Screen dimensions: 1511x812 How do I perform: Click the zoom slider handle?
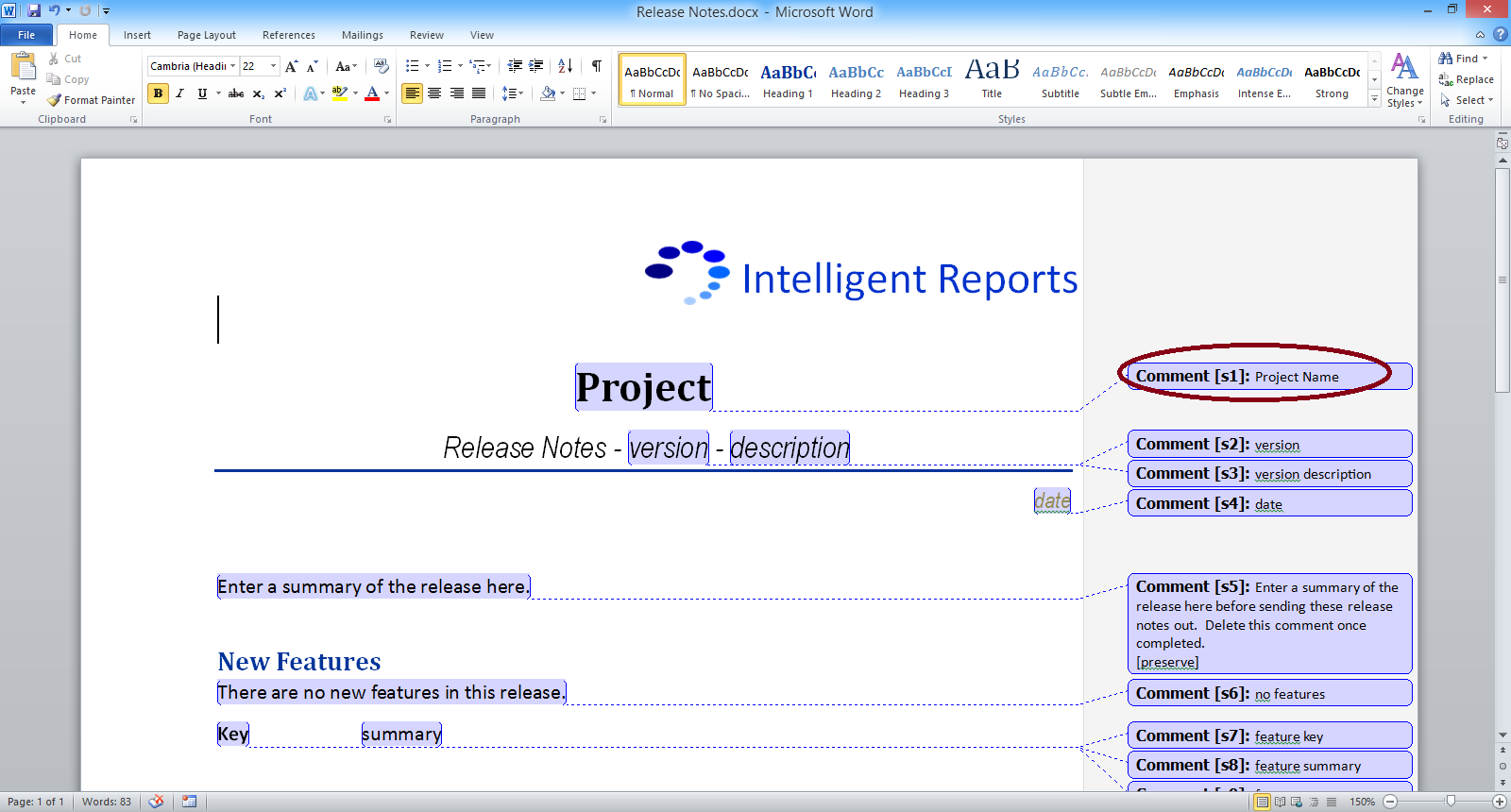[1451, 802]
